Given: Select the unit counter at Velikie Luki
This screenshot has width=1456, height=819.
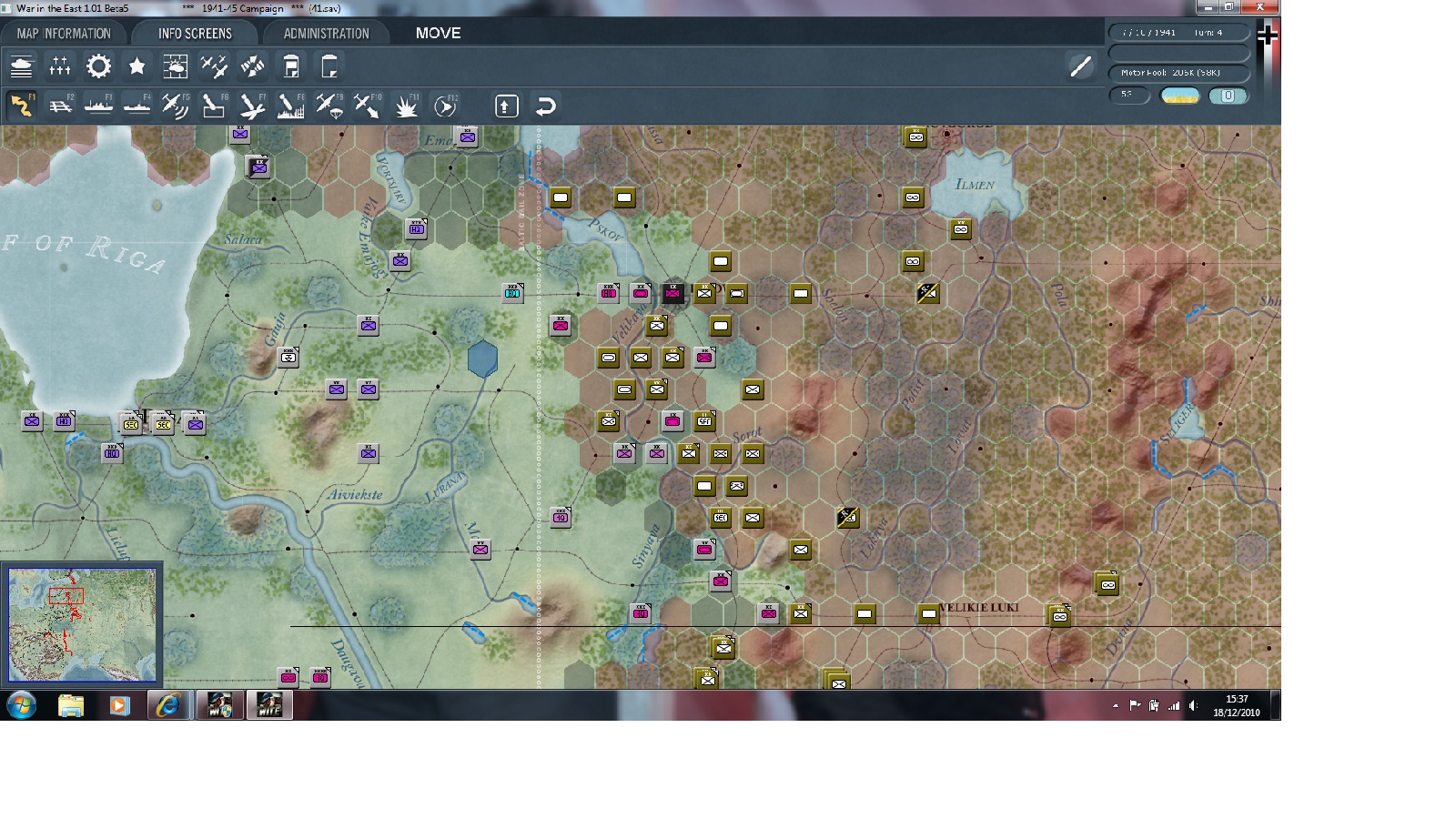Looking at the screenshot, I should 928,613.
